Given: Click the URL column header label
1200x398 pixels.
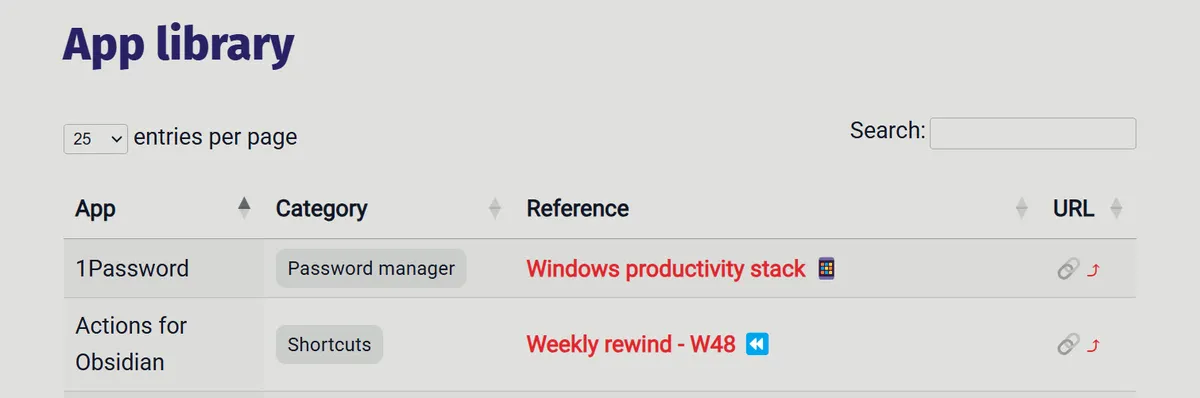Looking at the screenshot, I should [1073, 208].
